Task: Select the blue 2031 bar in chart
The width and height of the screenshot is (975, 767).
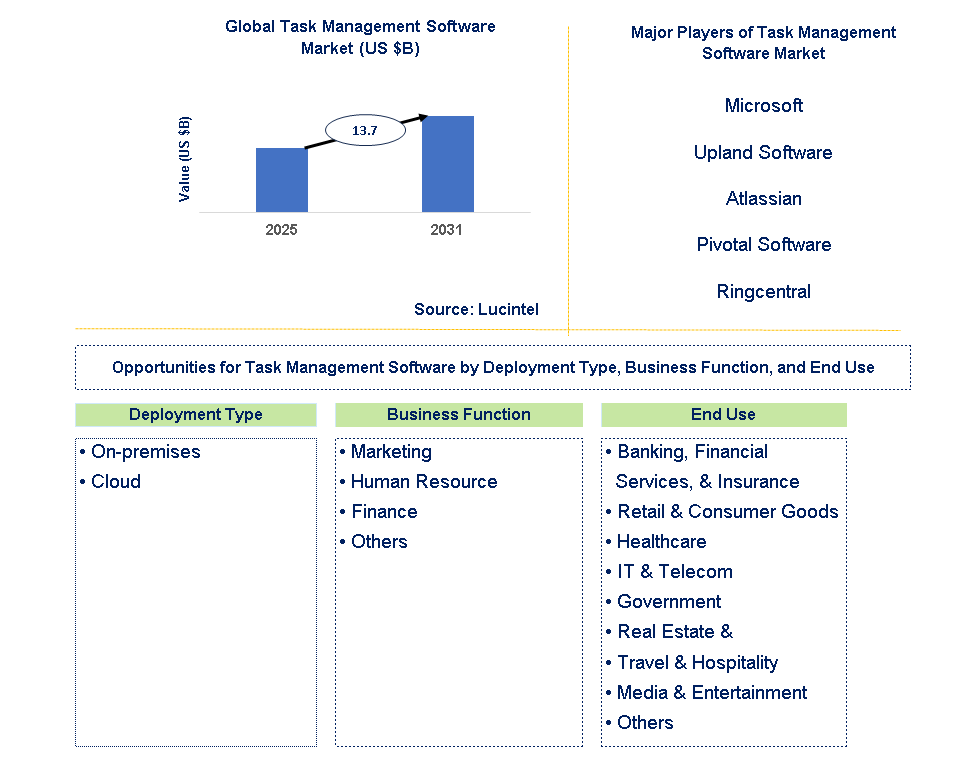Action: point(448,164)
